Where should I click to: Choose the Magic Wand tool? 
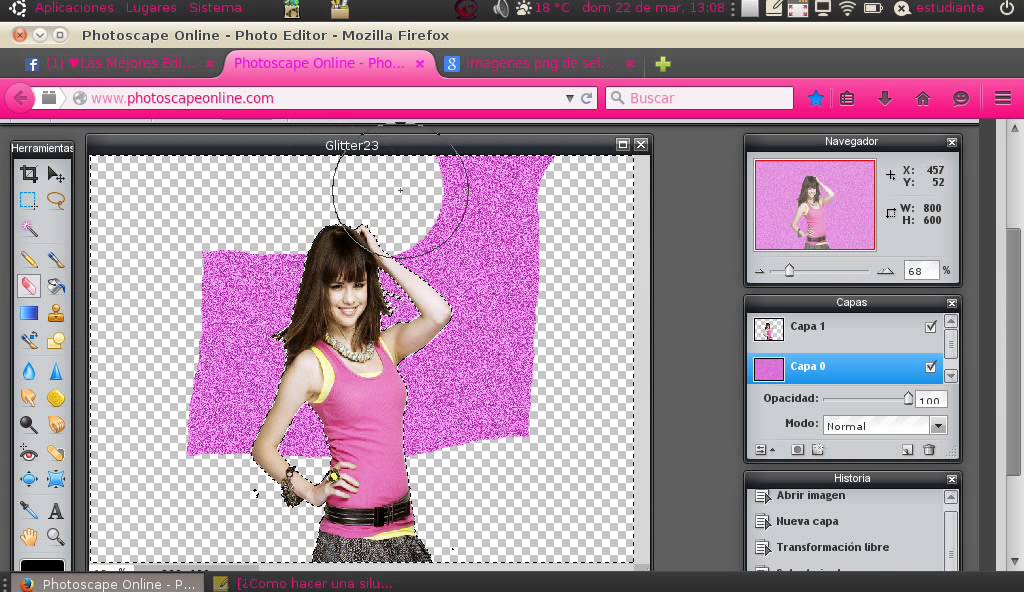(x=29, y=229)
